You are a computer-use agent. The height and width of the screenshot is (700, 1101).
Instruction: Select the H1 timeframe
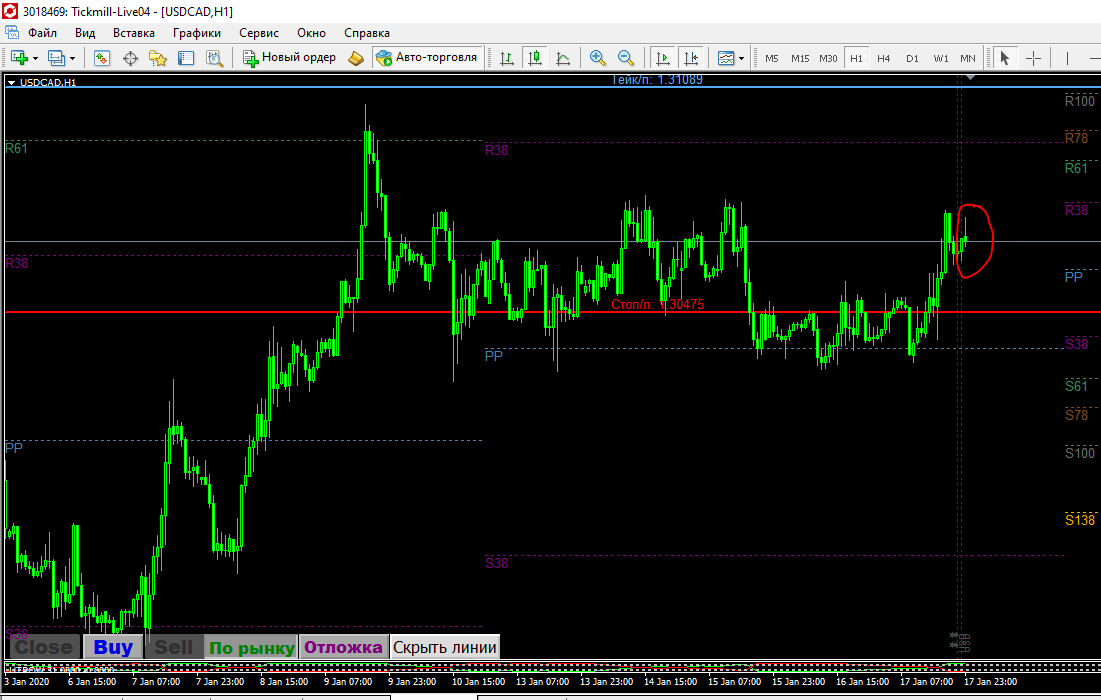pos(856,58)
